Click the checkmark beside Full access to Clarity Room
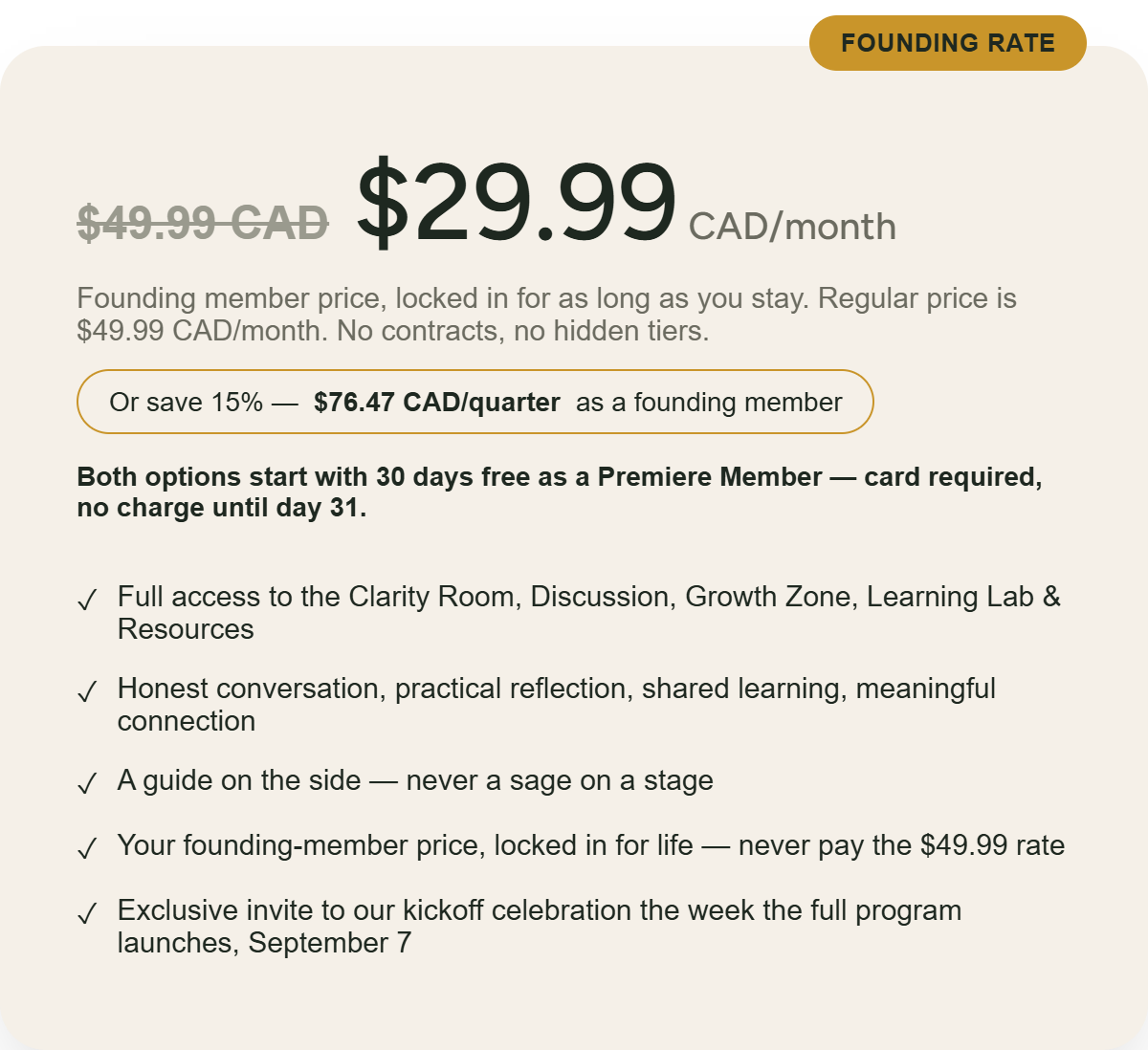Viewport: 1148px width, 1050px height. tap(87, 601)
